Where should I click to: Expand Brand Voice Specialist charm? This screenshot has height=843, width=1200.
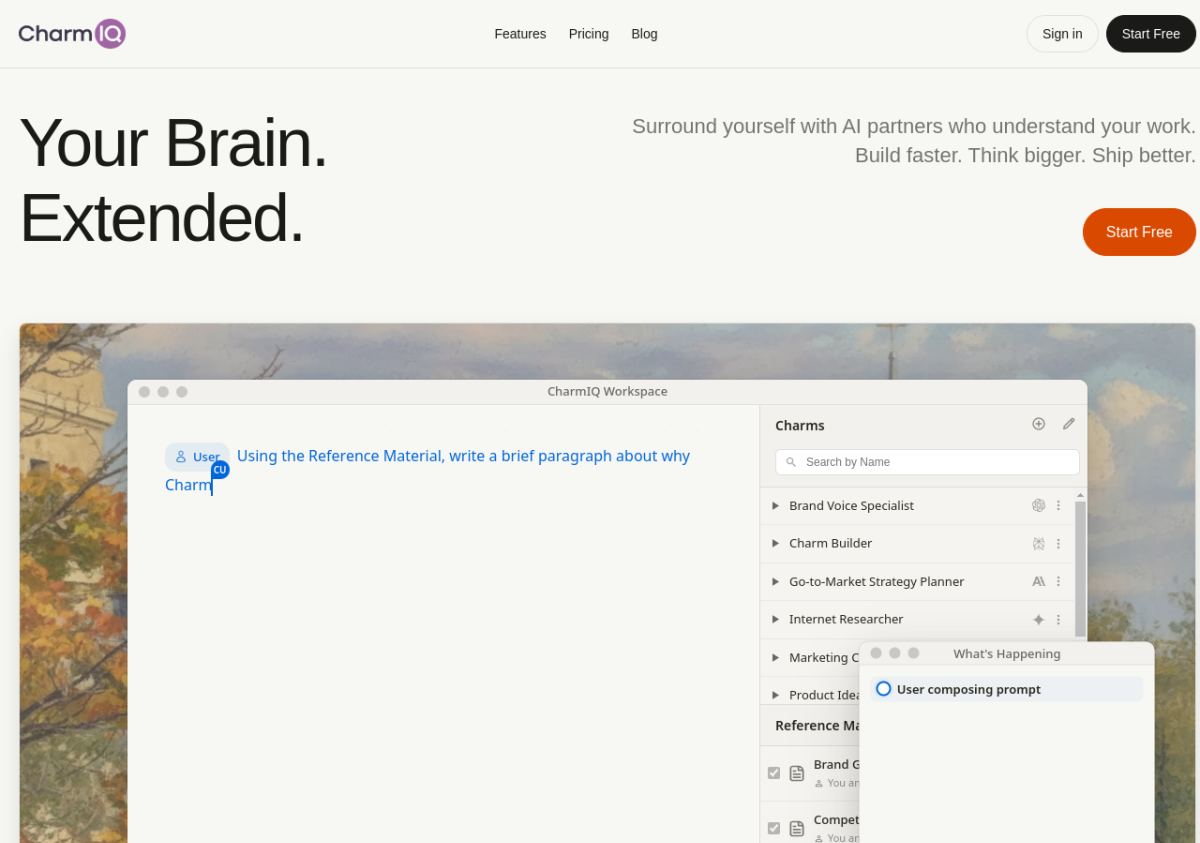tap(775, 506)
